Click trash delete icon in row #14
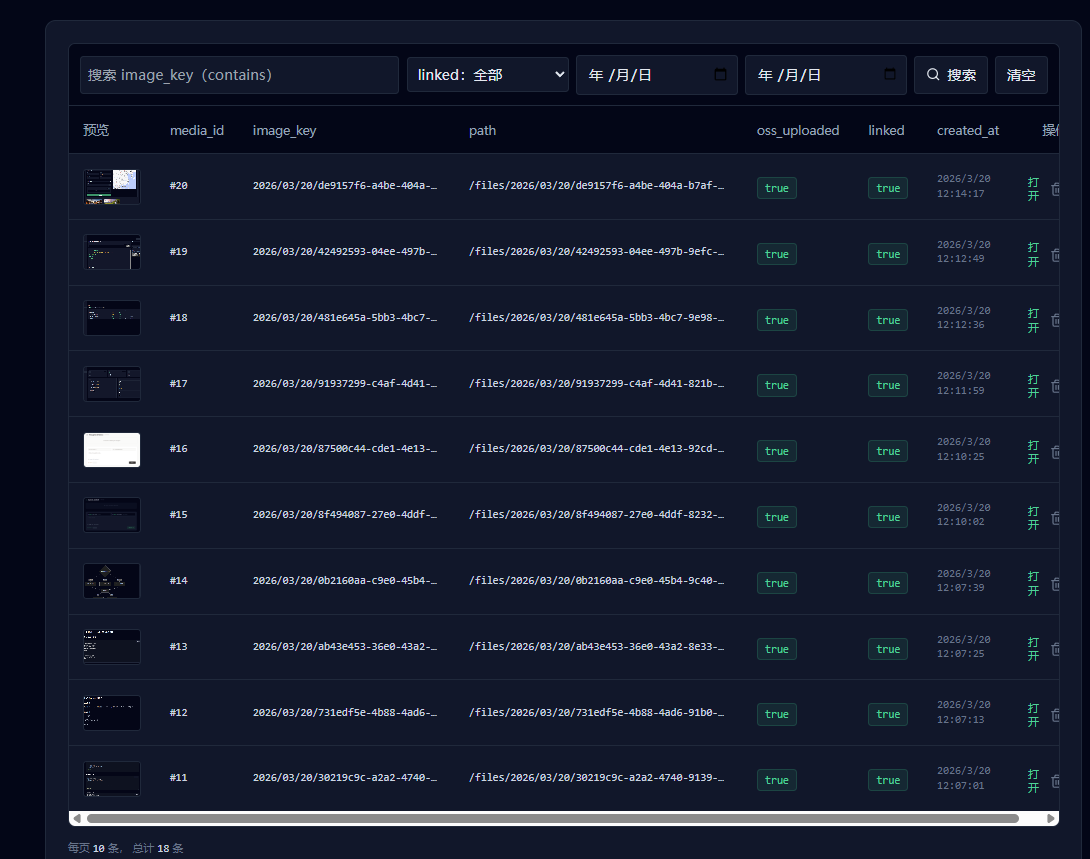This screenshot has width=1090, height=859. pyautogui.click(x=1055, y=584)
